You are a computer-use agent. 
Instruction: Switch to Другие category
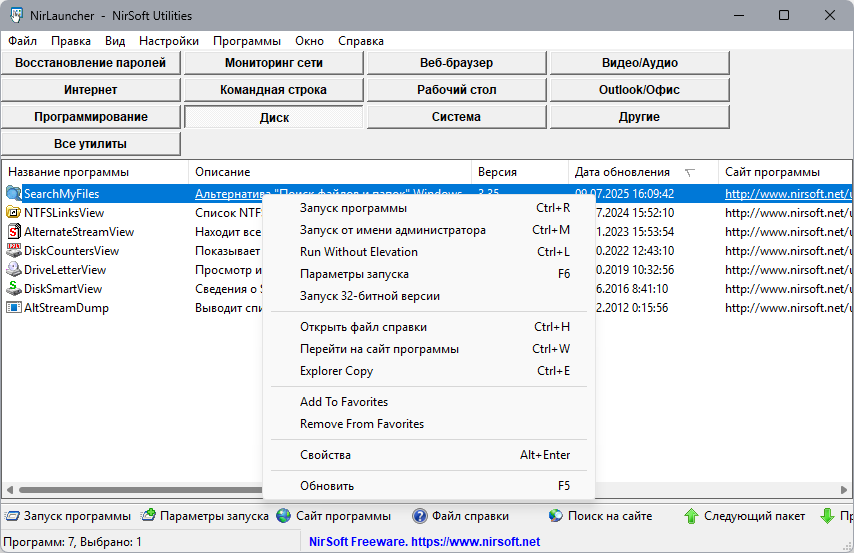tap(639, 117)
